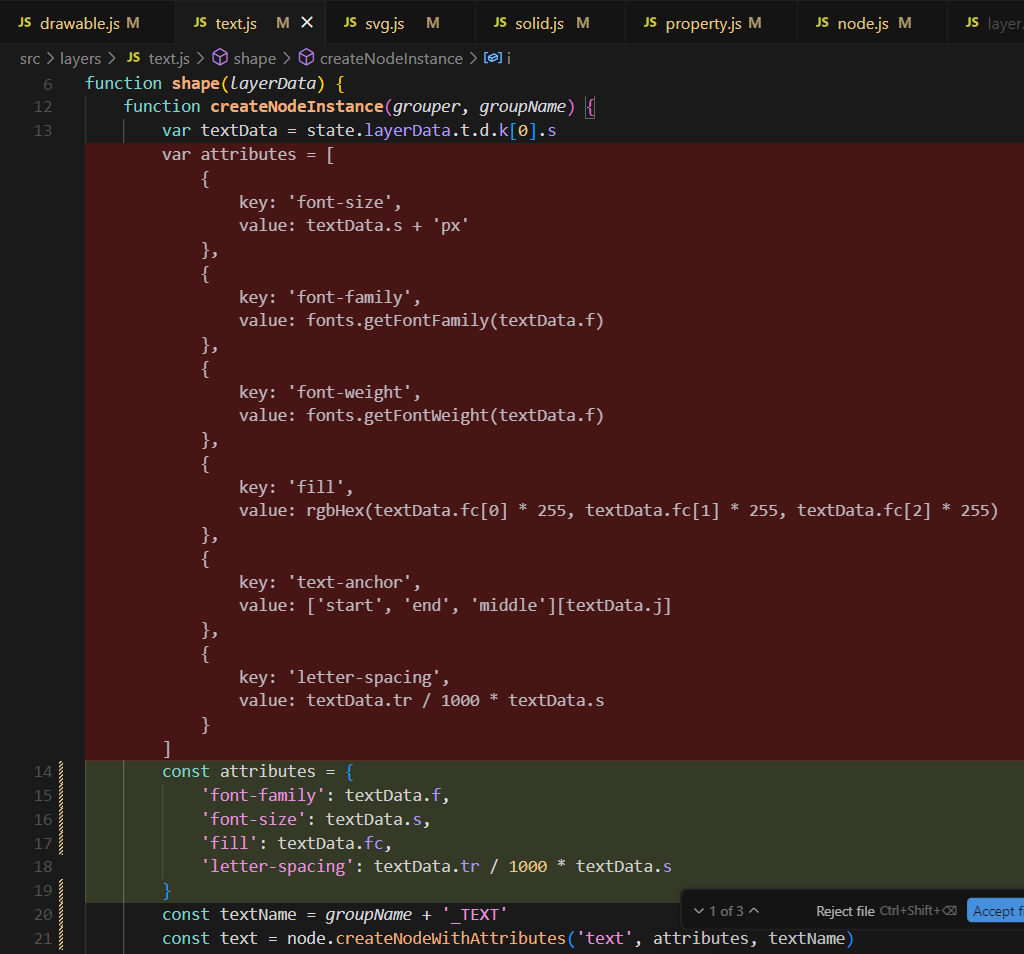1024x954 pixels.
Task: Click createNodeInstance cube icon in breadcrumb
Action: [x=306, y=59]
